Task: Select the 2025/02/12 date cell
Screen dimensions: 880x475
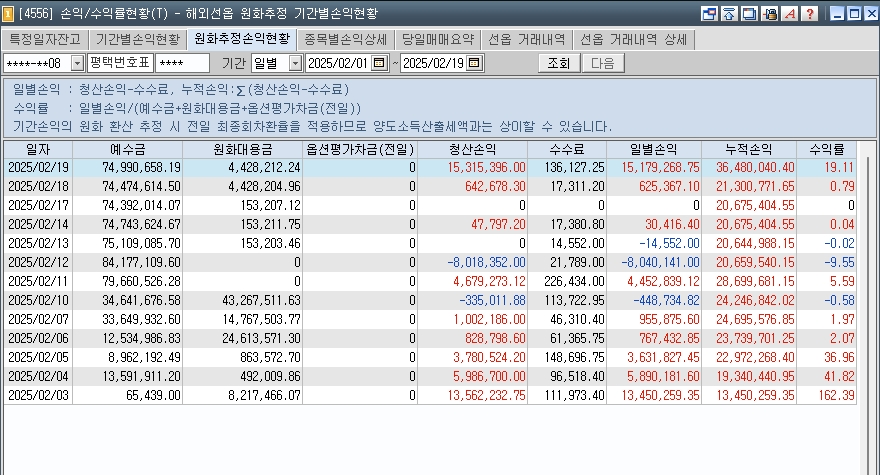Action: (x=38, y=262)
